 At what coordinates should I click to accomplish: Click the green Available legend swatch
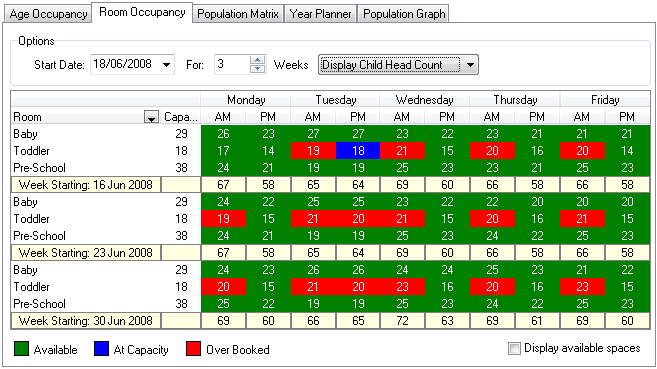(21, 348)
